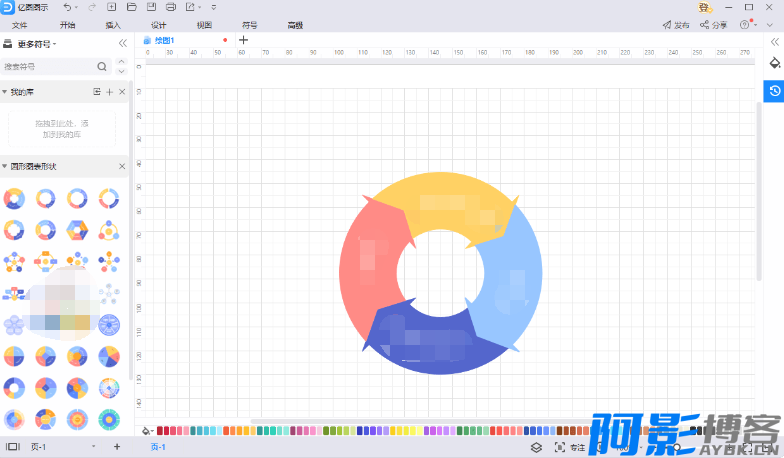Select the 绘图1 document tab
Viewport: 784px width, 458px height.
click(x=164, y=40)
